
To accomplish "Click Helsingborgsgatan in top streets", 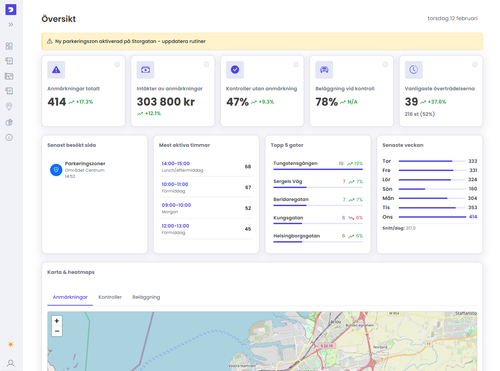I will coord(297,236).
